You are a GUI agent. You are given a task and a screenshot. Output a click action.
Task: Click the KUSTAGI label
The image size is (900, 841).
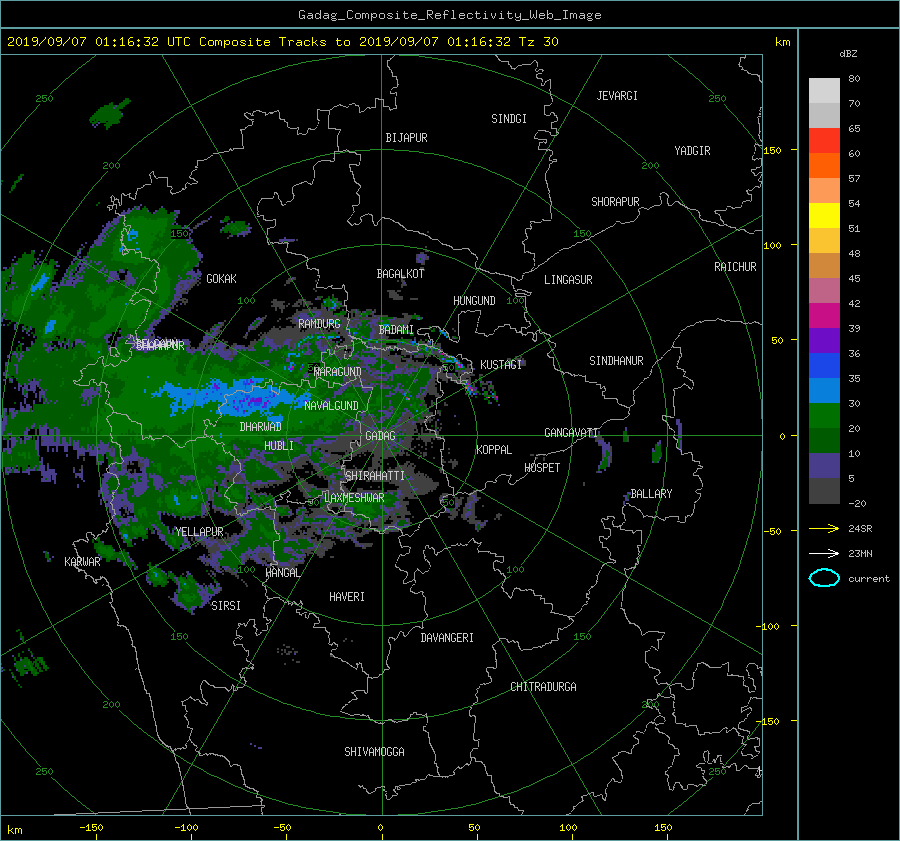point(501,365)
